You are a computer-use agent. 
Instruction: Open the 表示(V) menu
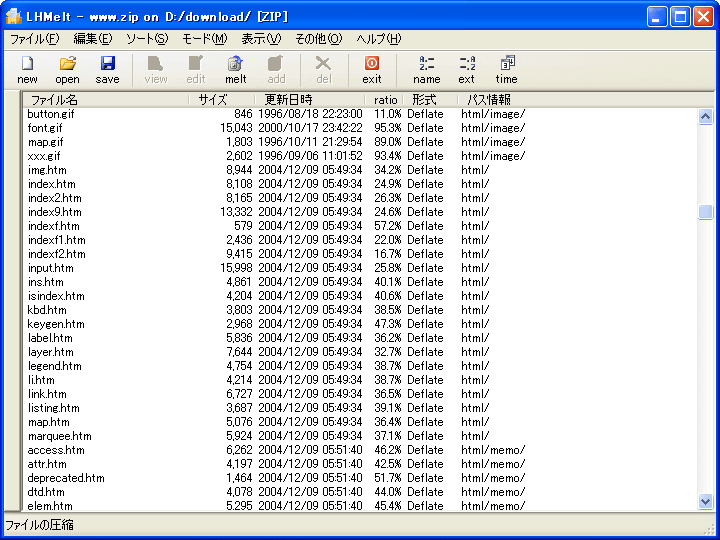coord(261,39)
